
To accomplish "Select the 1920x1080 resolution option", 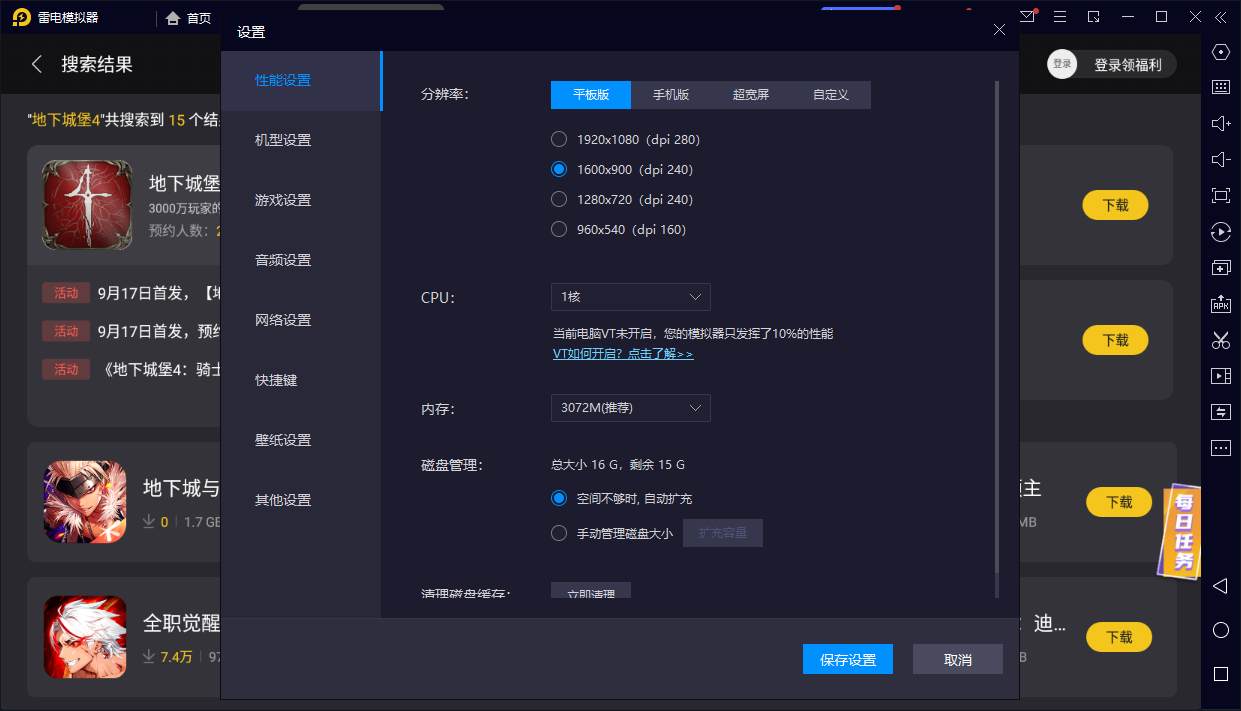I will point(559,139).
